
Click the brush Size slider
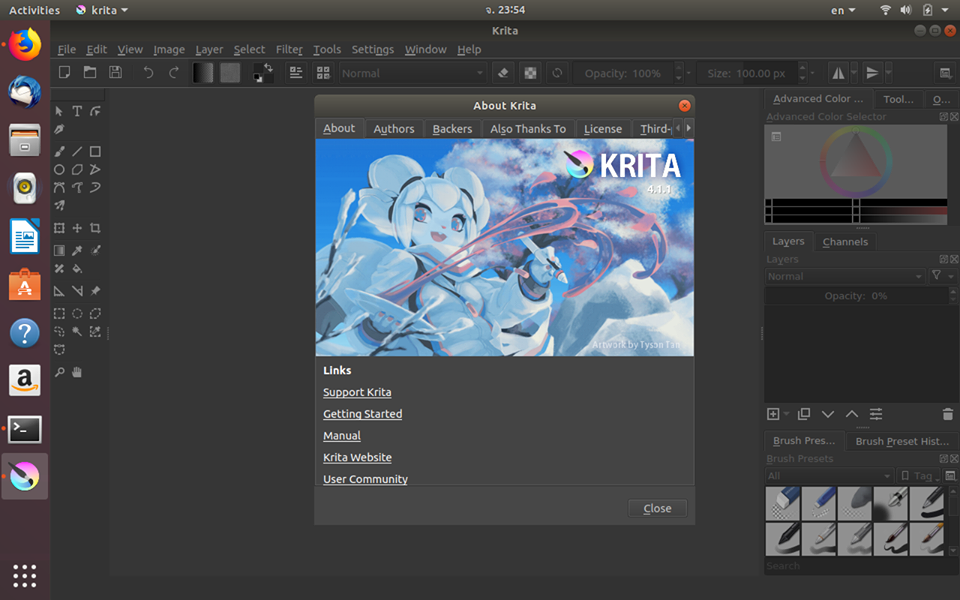(x=747, y=73)
